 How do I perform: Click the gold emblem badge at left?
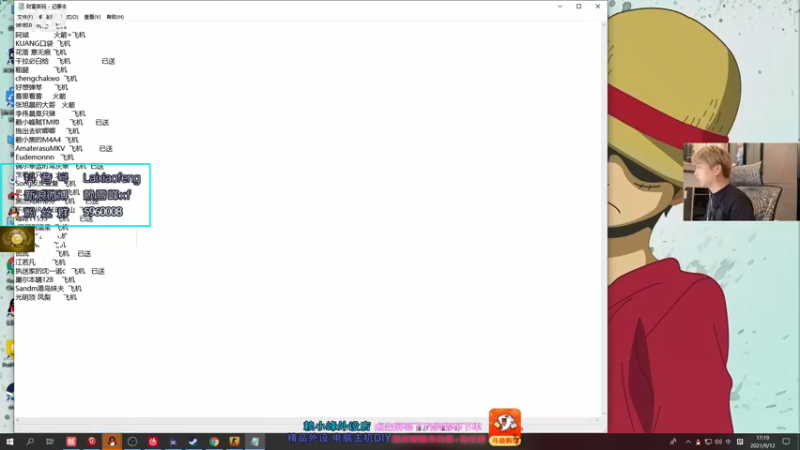(x=17, y=239)
